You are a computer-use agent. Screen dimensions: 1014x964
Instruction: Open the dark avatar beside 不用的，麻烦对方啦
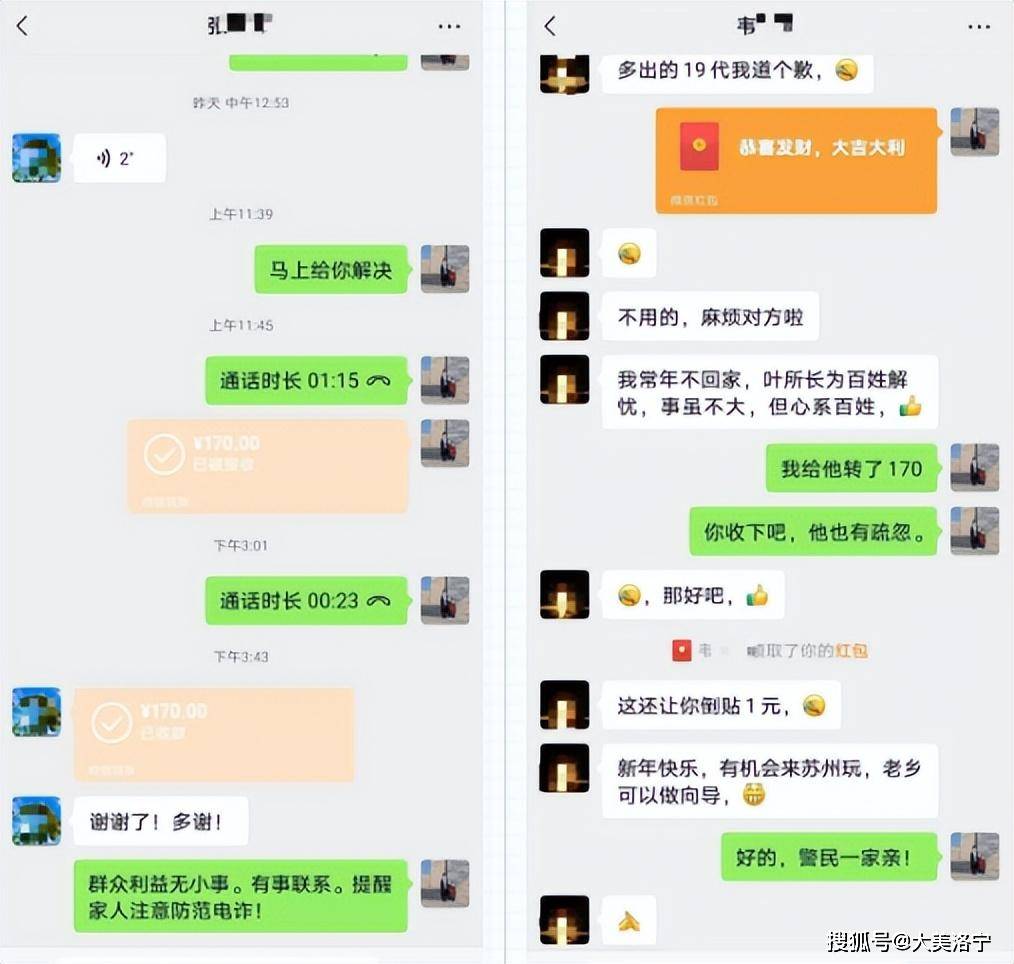(565, 316)
